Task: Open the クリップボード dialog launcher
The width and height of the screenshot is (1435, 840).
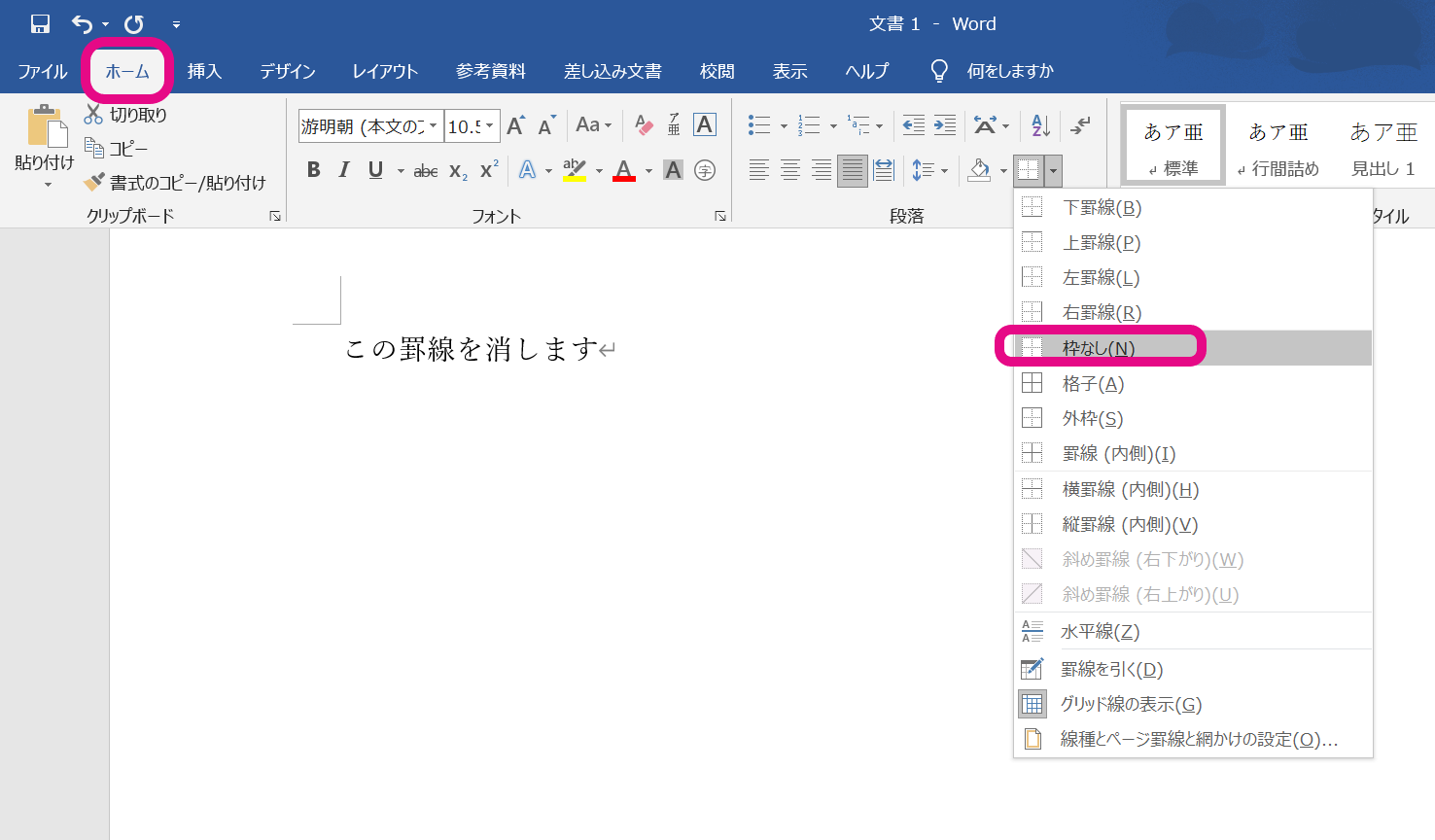Action: [275, 216]
